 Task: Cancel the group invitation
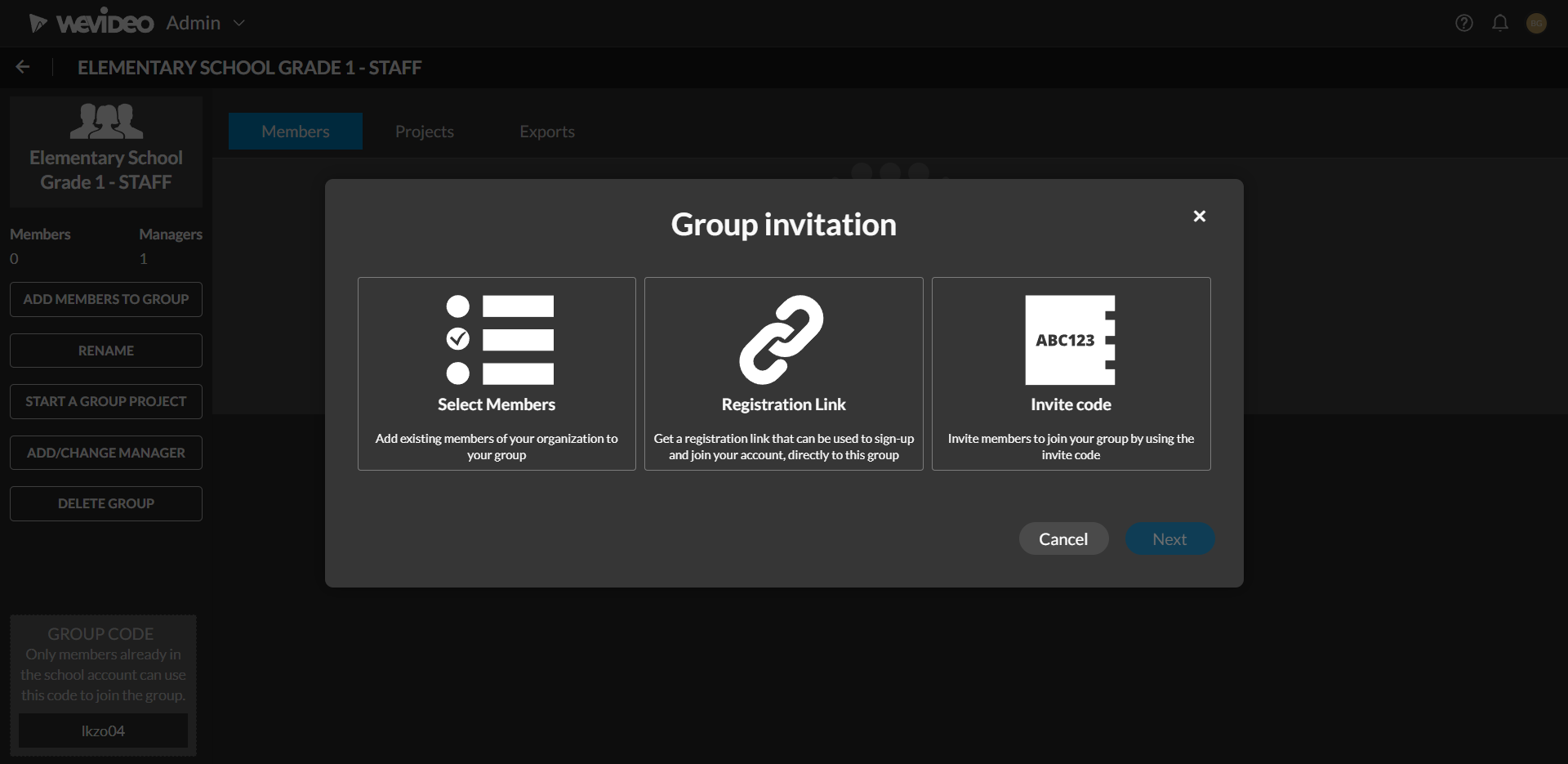coord(1064,538)
